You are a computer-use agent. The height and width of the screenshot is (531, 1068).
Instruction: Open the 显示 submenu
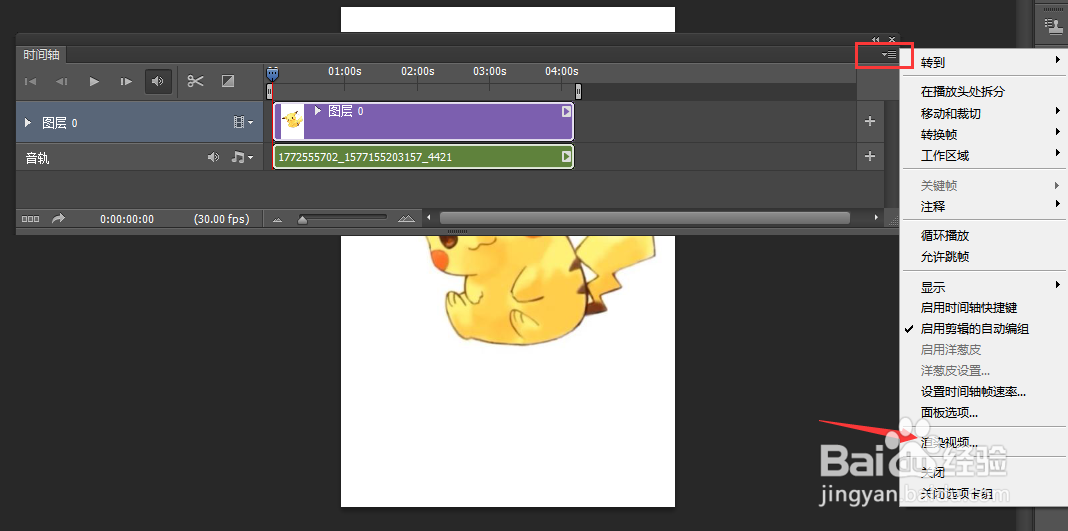click(983, 287)
